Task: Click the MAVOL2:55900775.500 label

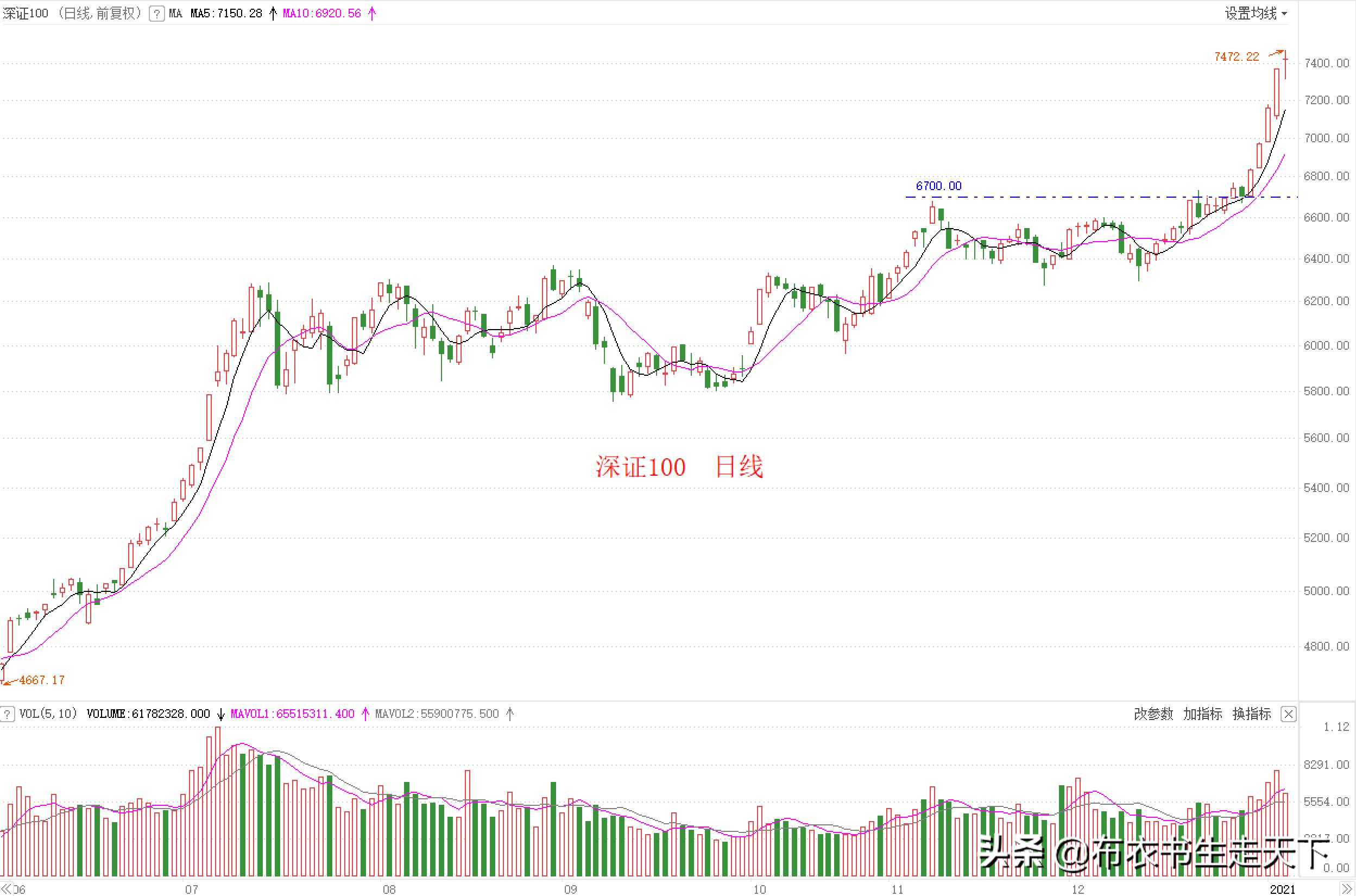Action: click(x=437, y=714)
